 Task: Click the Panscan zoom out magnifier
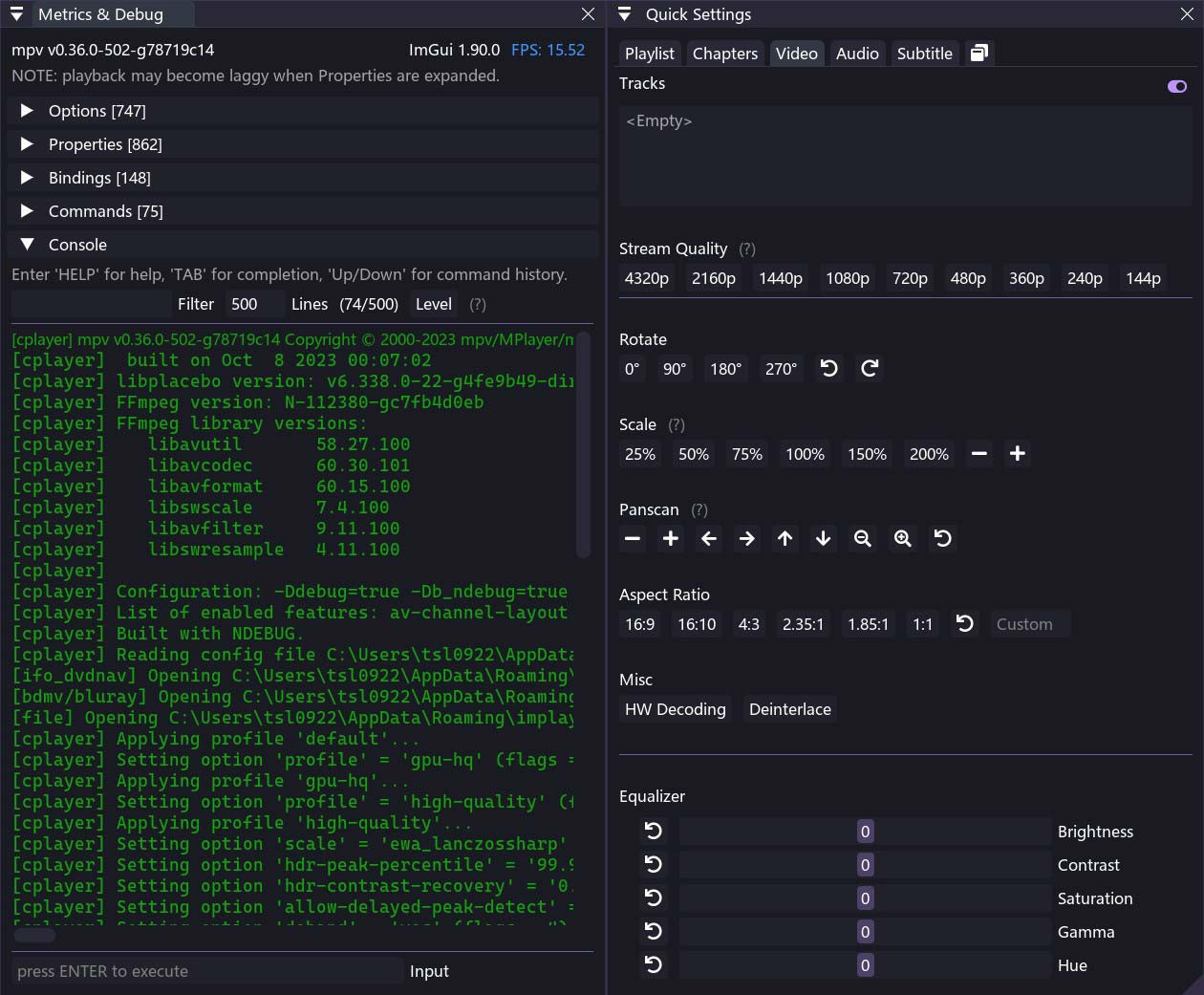(x=862, y=539)
